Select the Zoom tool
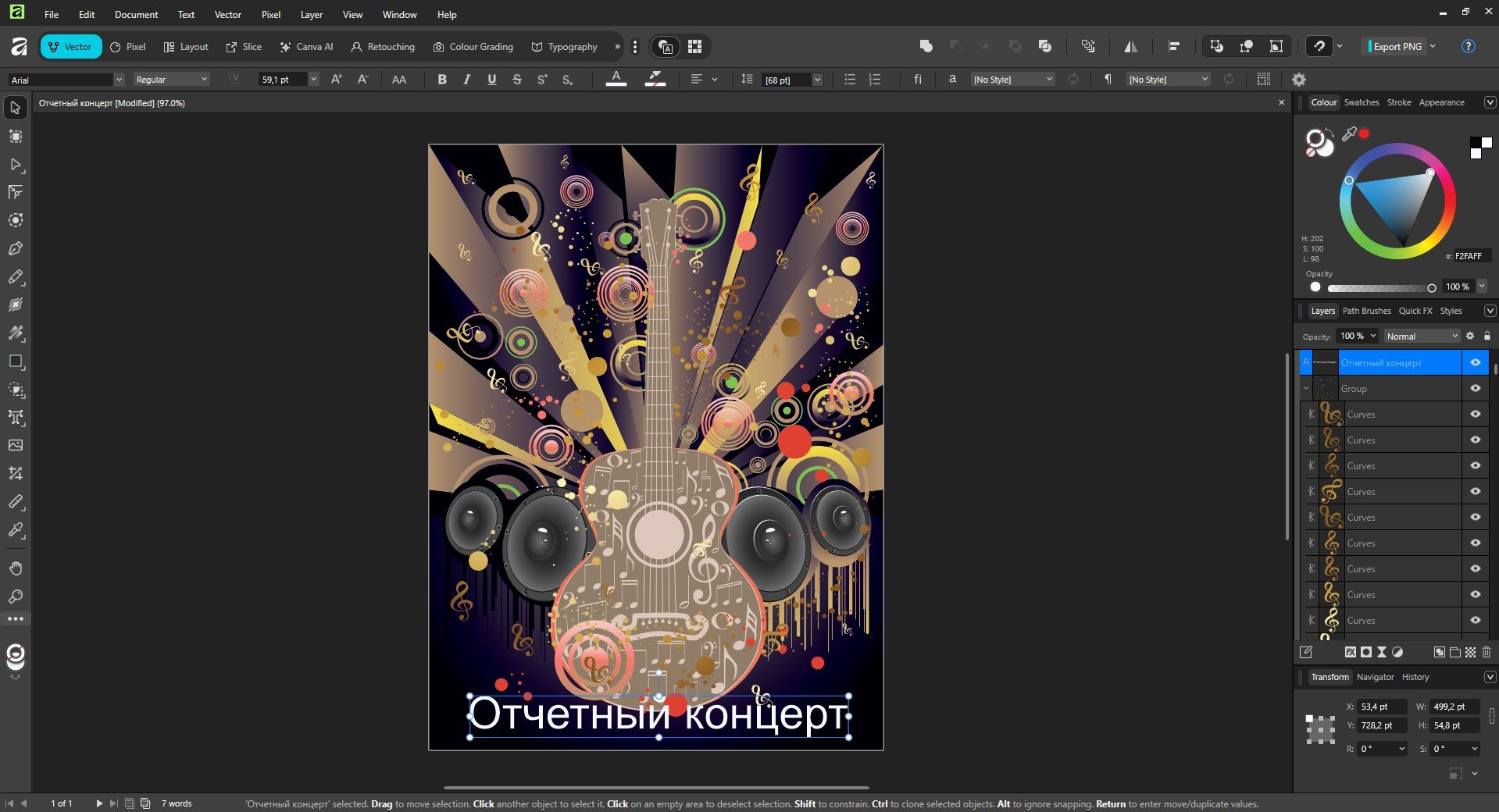The image size is (1499, 812). [16, 597]
